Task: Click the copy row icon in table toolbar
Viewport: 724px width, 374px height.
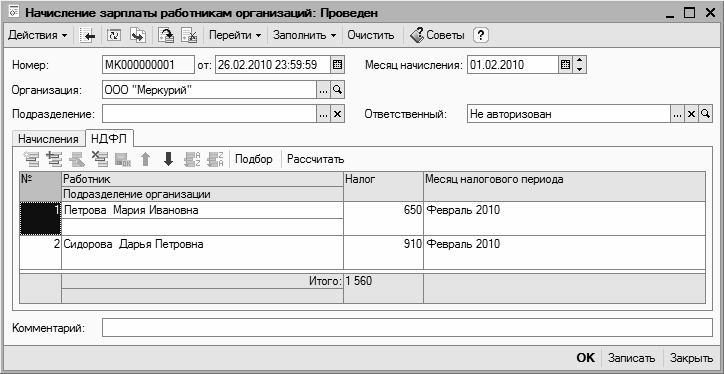Action: point(54,159)
